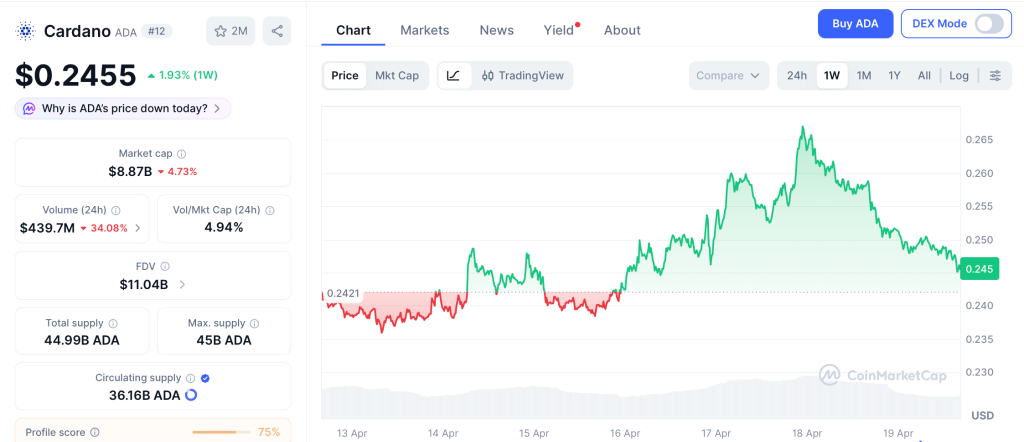Click the FDV info icon

165,266
